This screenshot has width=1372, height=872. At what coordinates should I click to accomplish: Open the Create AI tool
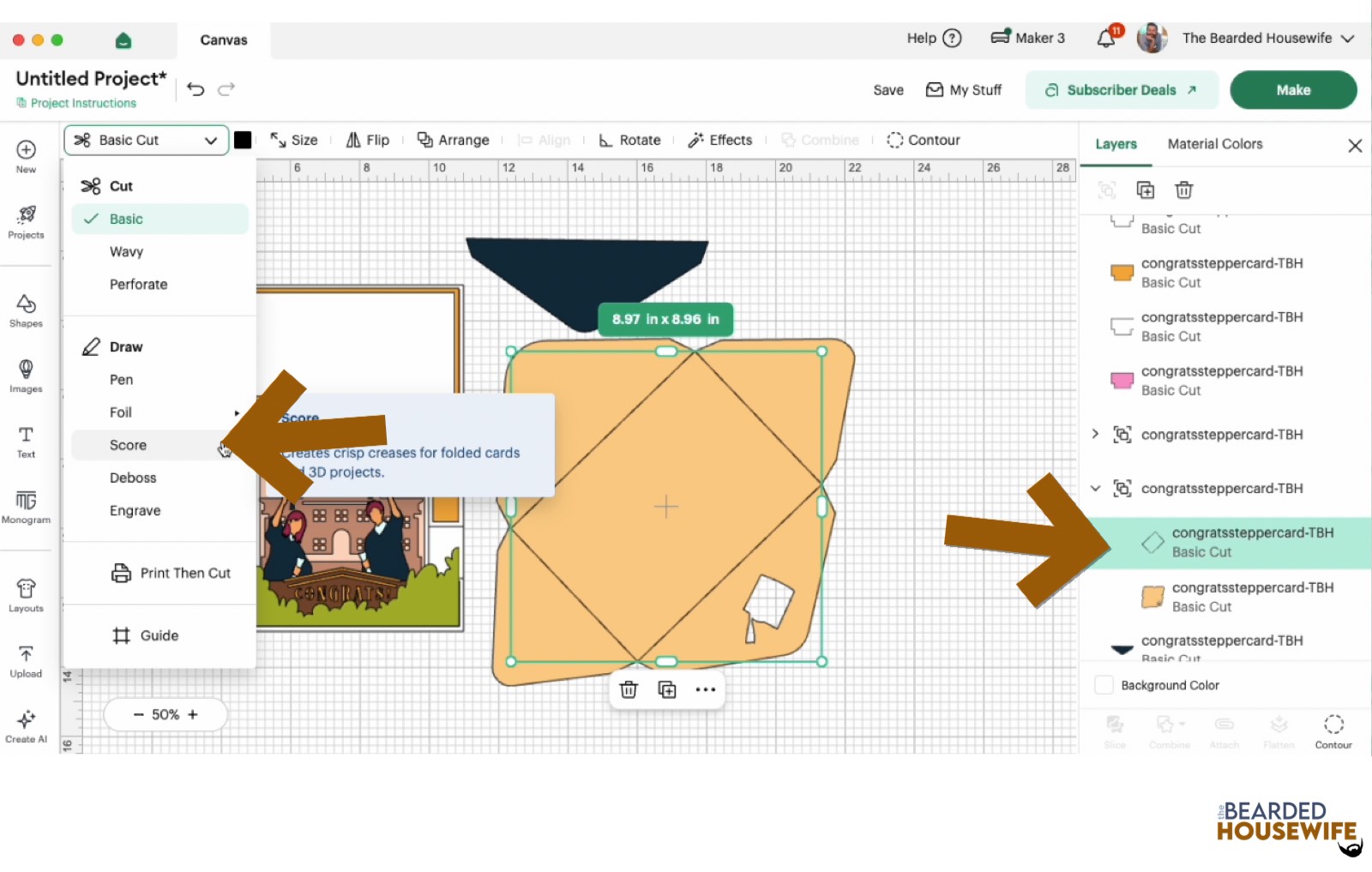click(26, 726)
